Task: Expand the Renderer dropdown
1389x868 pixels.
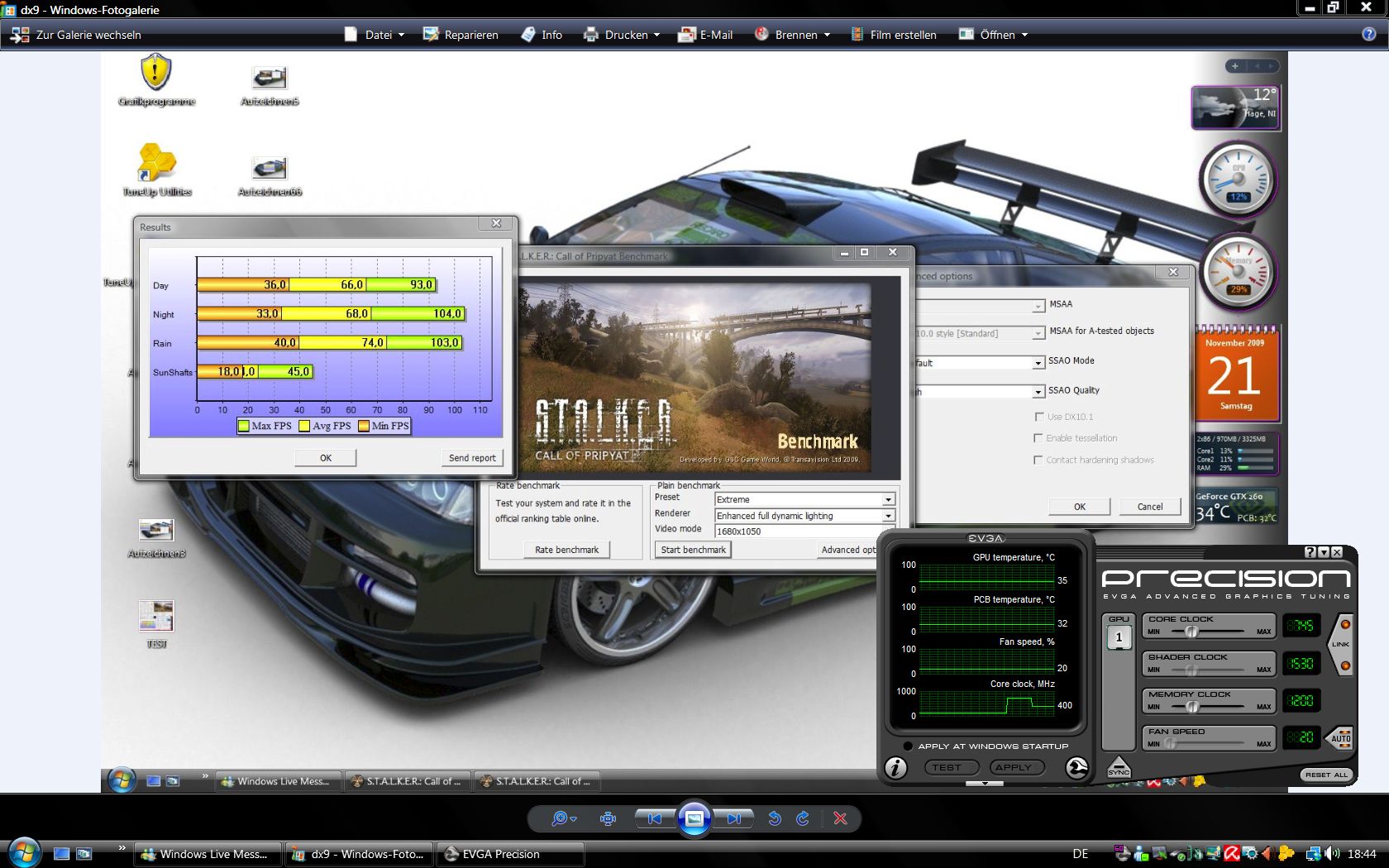Action: 888,516
